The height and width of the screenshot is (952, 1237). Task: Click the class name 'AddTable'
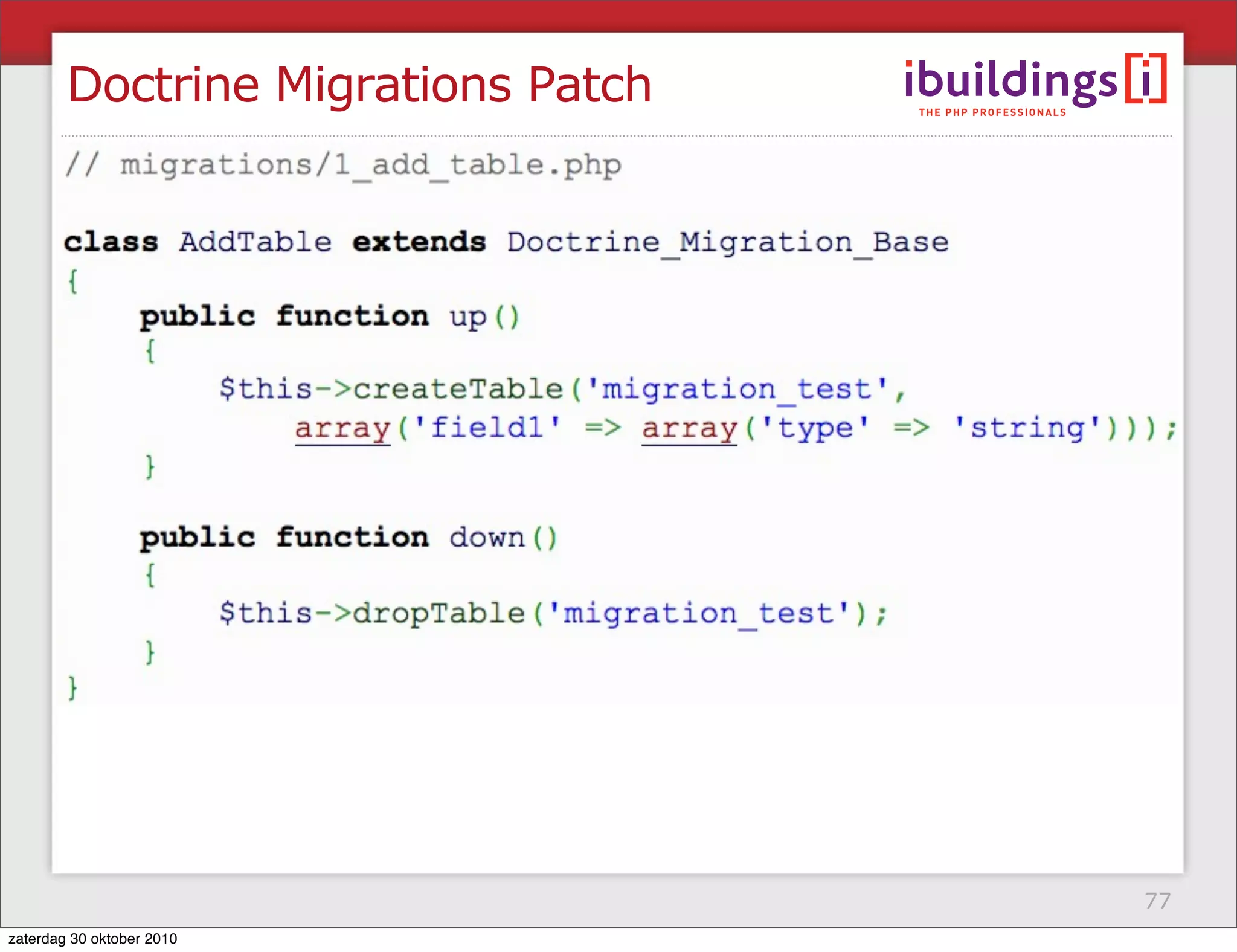pyautogui.click(x=255, y=242)
